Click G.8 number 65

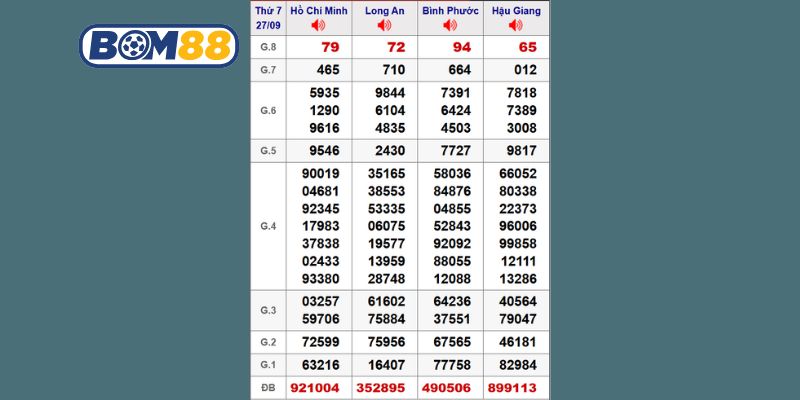528,47
